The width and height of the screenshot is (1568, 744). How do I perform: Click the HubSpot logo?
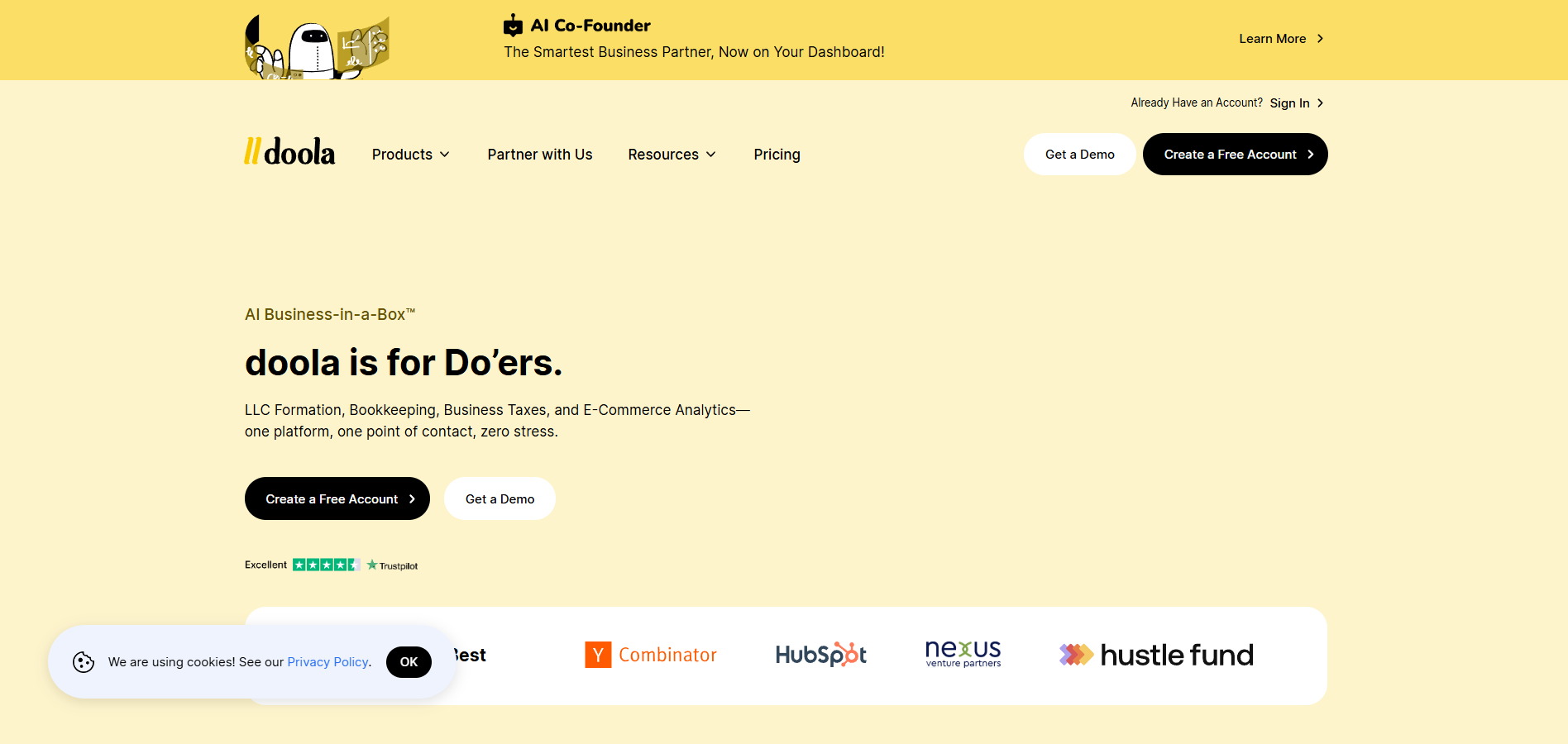coord(820,654)
